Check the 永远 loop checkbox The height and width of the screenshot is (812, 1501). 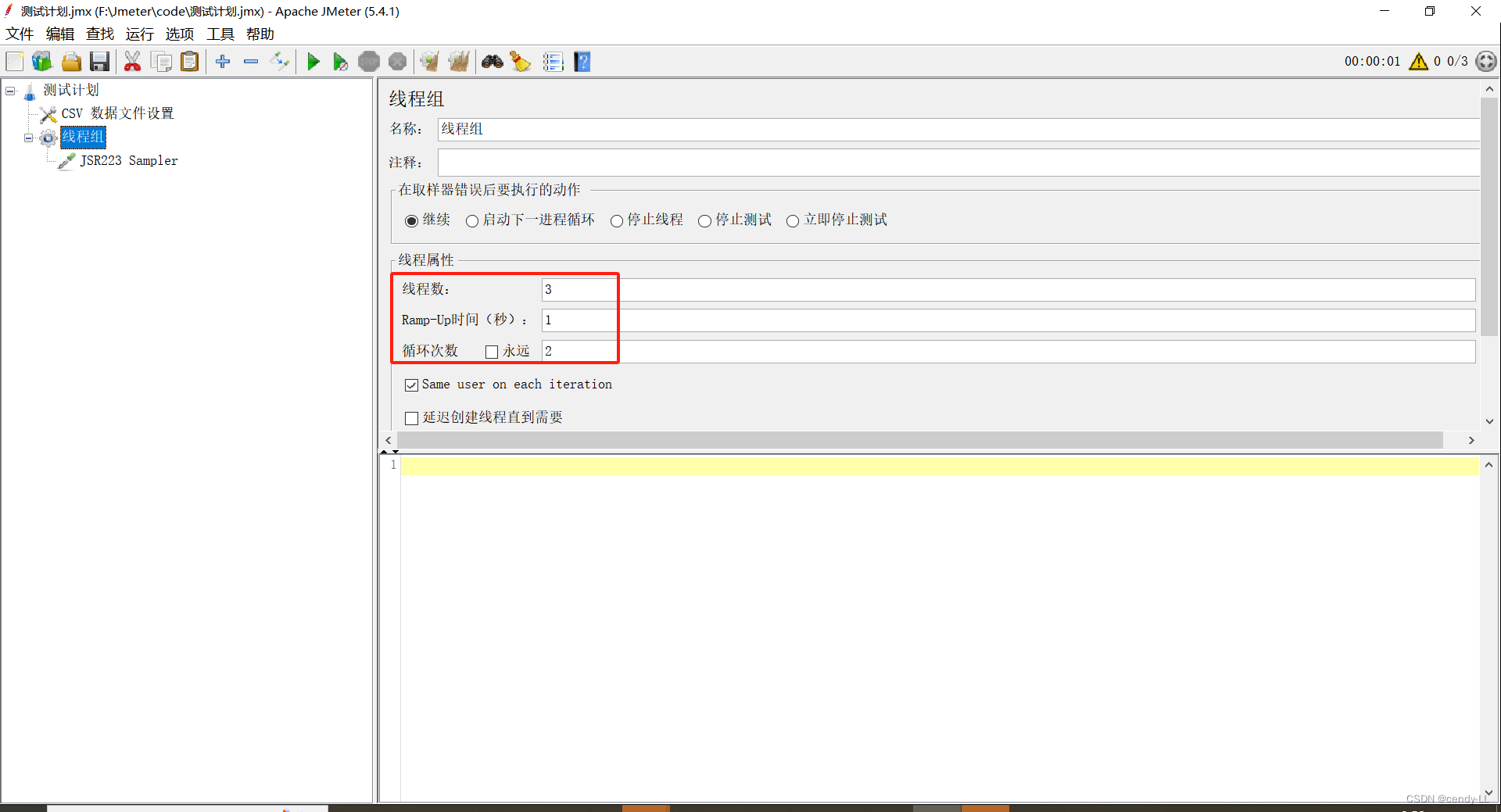pyautogui.click(x=491, y=351)
